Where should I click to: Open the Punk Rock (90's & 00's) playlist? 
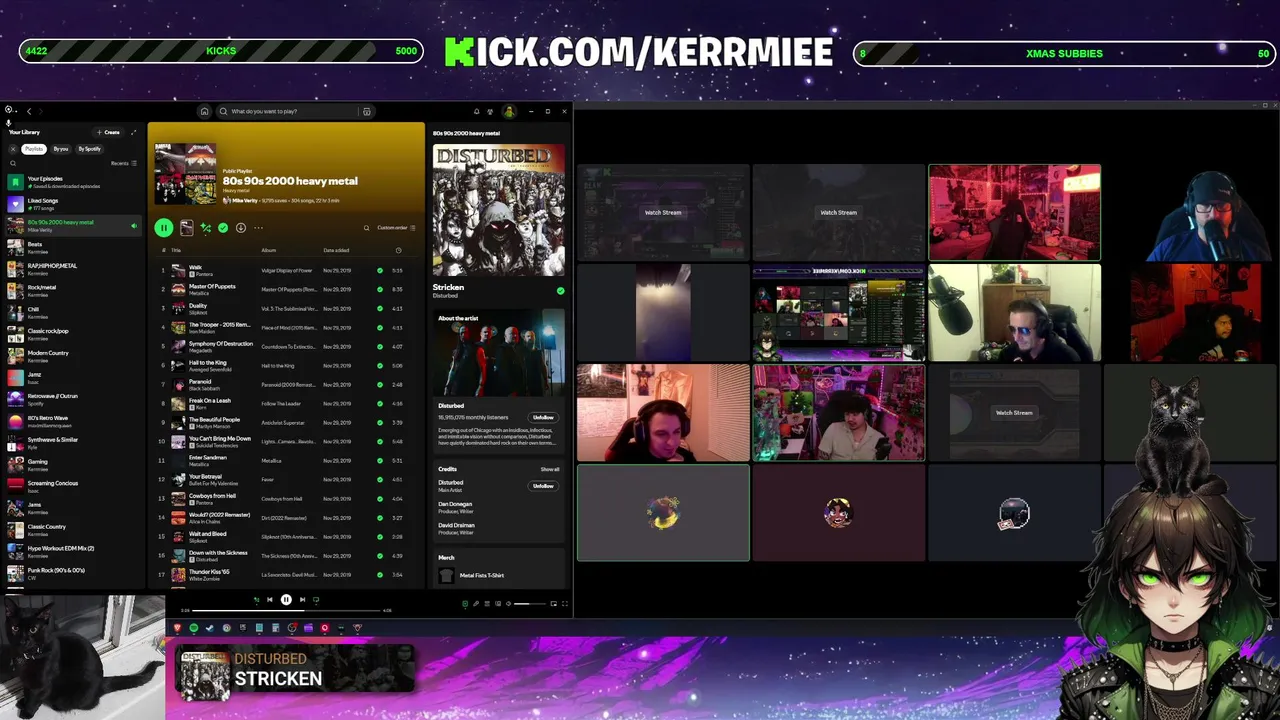(72, 573)
